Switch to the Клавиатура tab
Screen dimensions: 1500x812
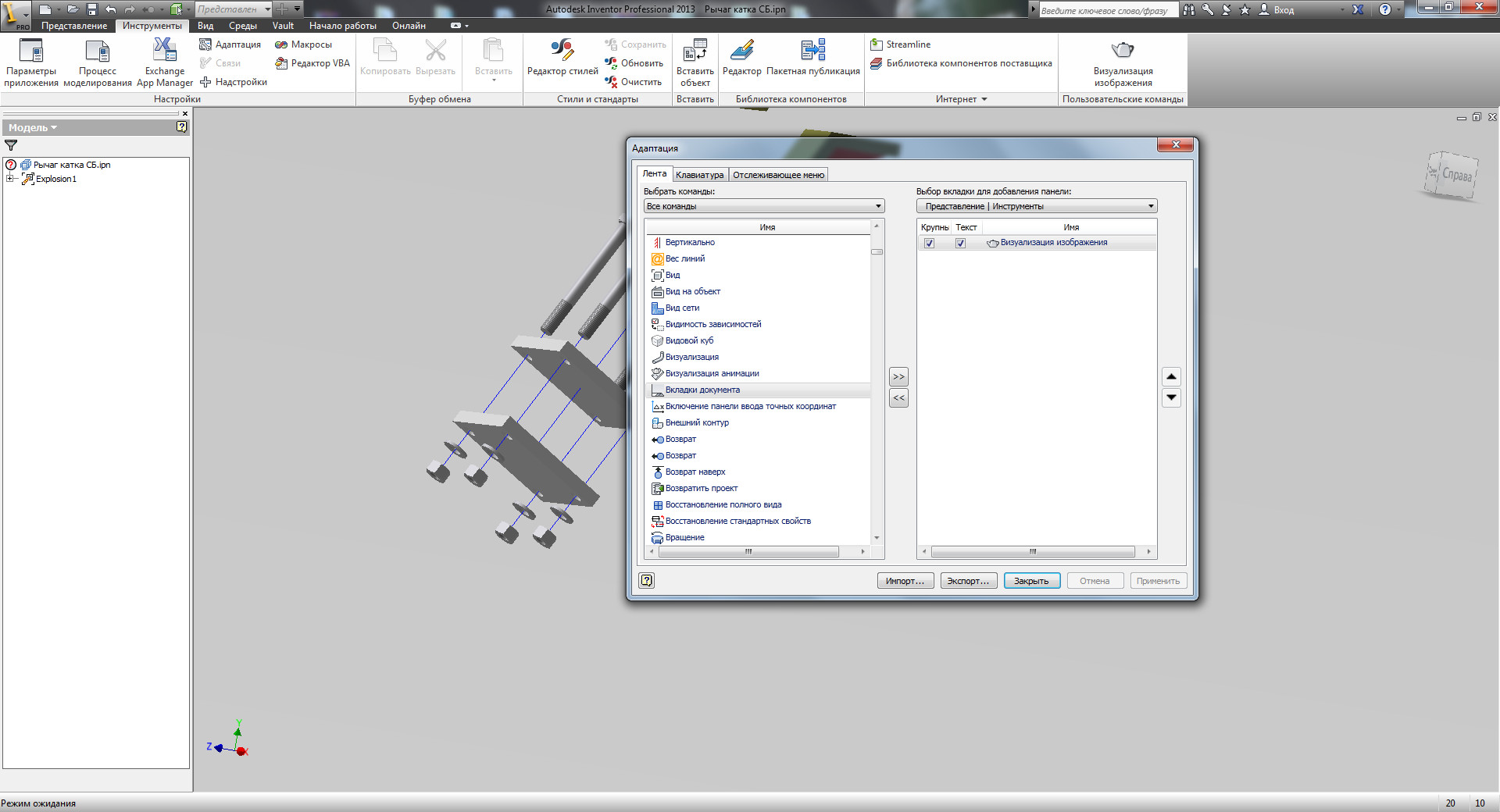pyautogui.click(x=699, y=175)
